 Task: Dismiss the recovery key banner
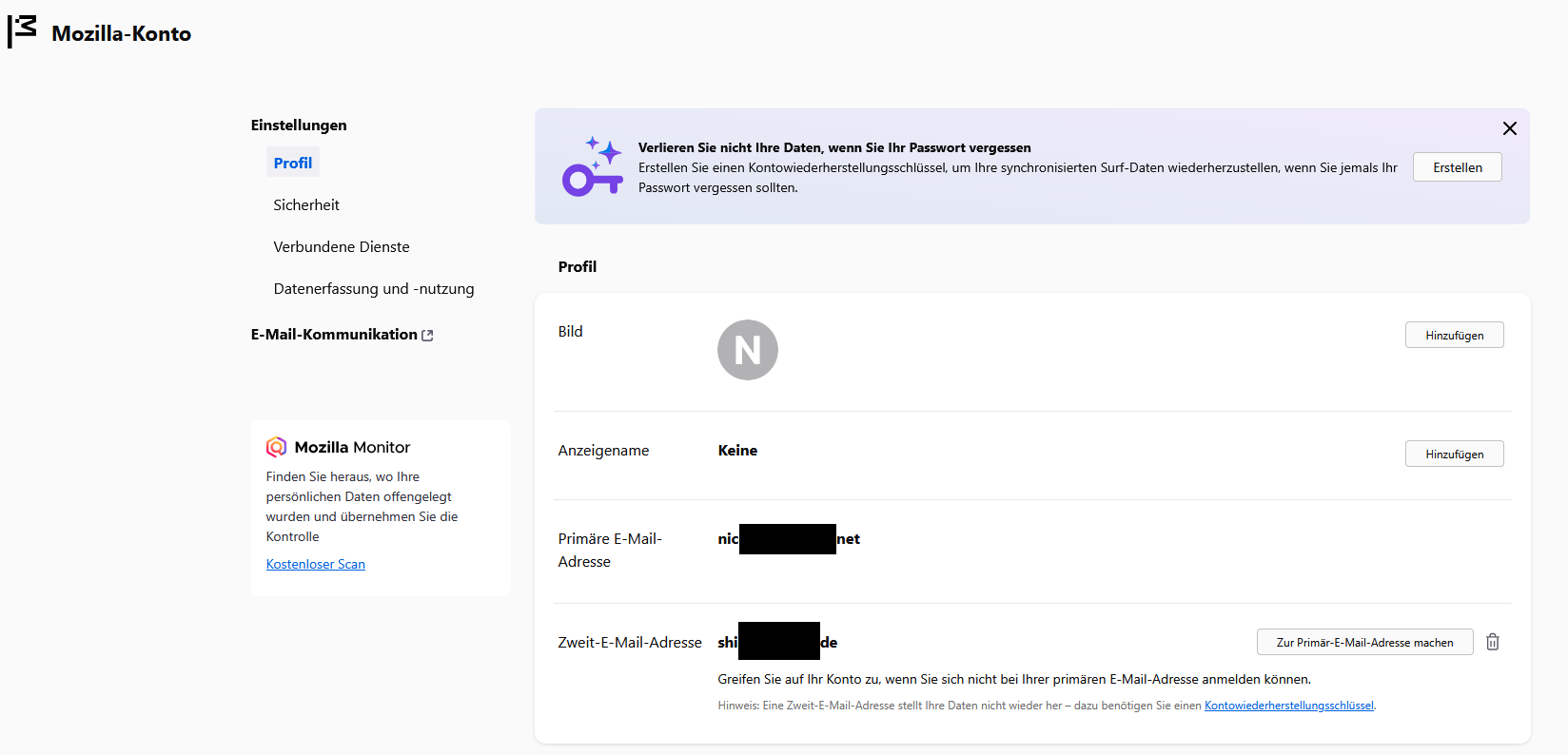point(1509,128)
